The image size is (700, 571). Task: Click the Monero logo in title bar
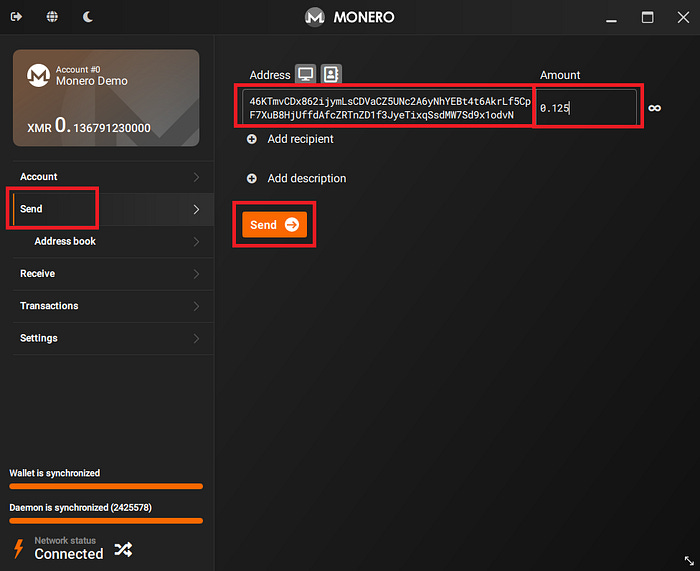pos(315,17)
